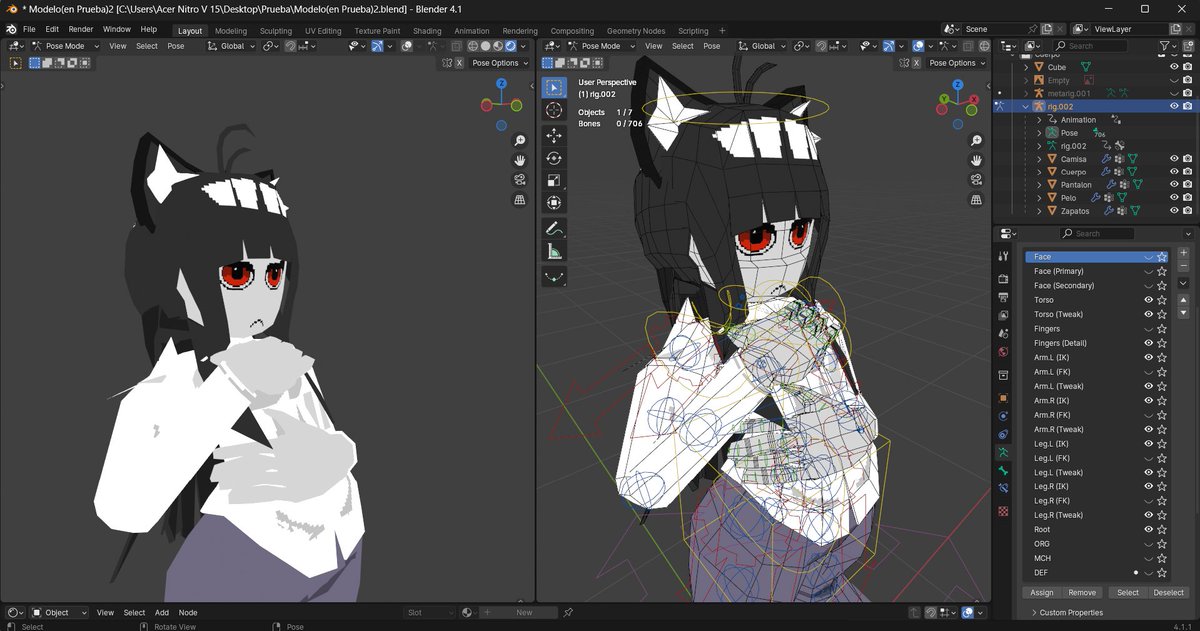This screenshot has height=631, width=1200.
Task: Activate the Cursor tool in right viewport toolbar
Action: tap(555, 110)
